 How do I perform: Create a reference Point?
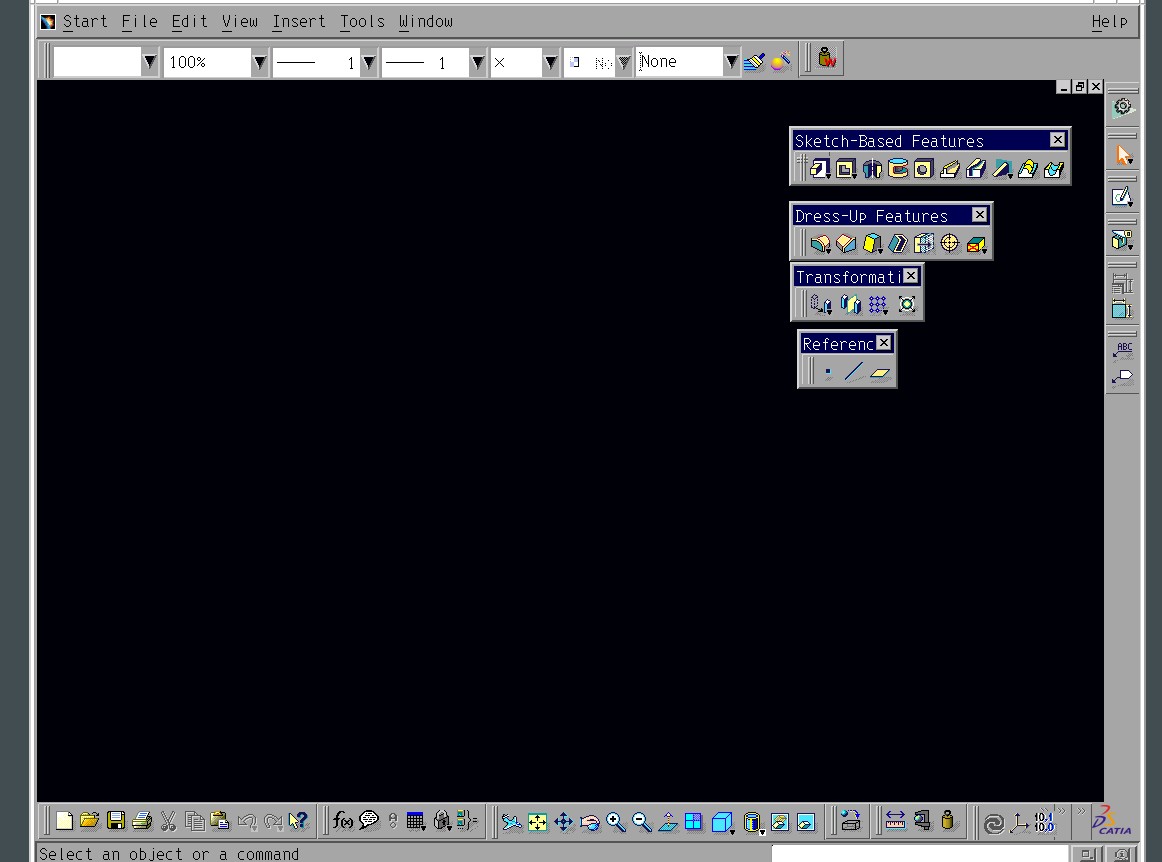pyautogui.click(x=828, y=372)
